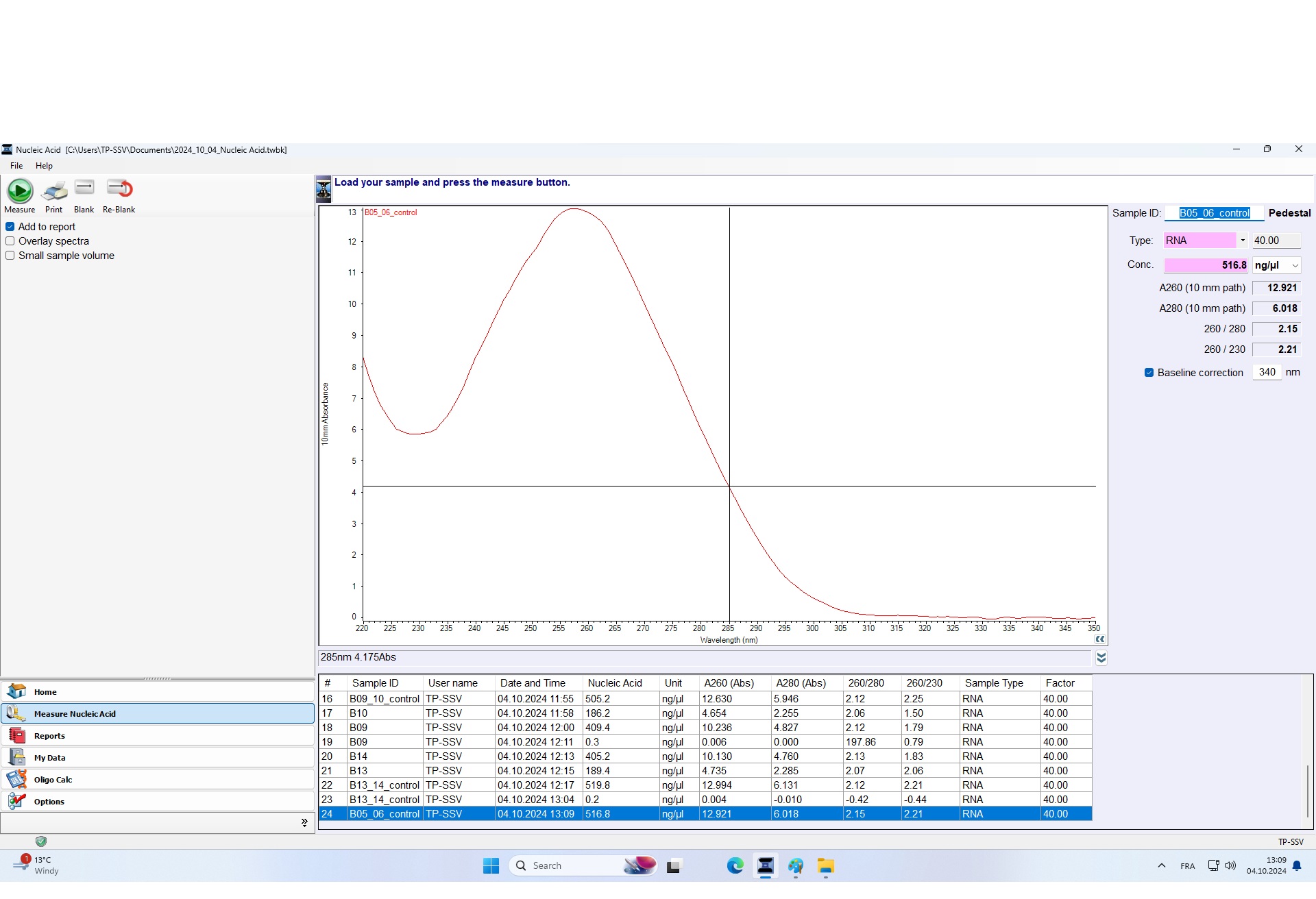
Task: Open Microsoft Edge from the taskbar
Action: [x=735, y=865]
